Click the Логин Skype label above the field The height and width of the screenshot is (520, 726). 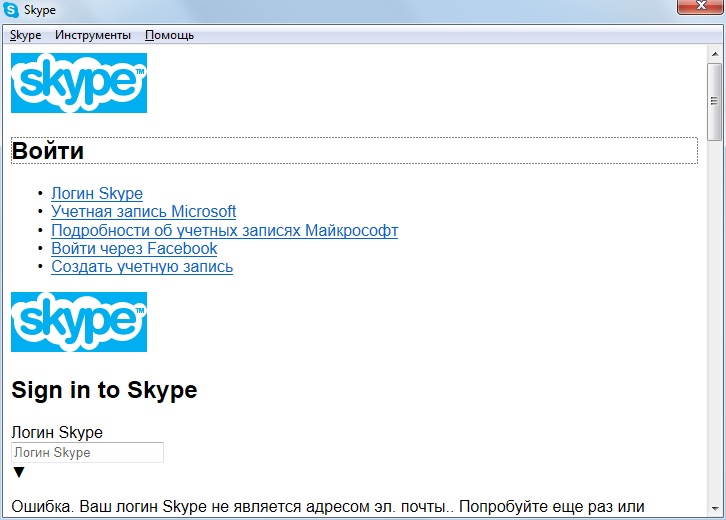[57, 433]
